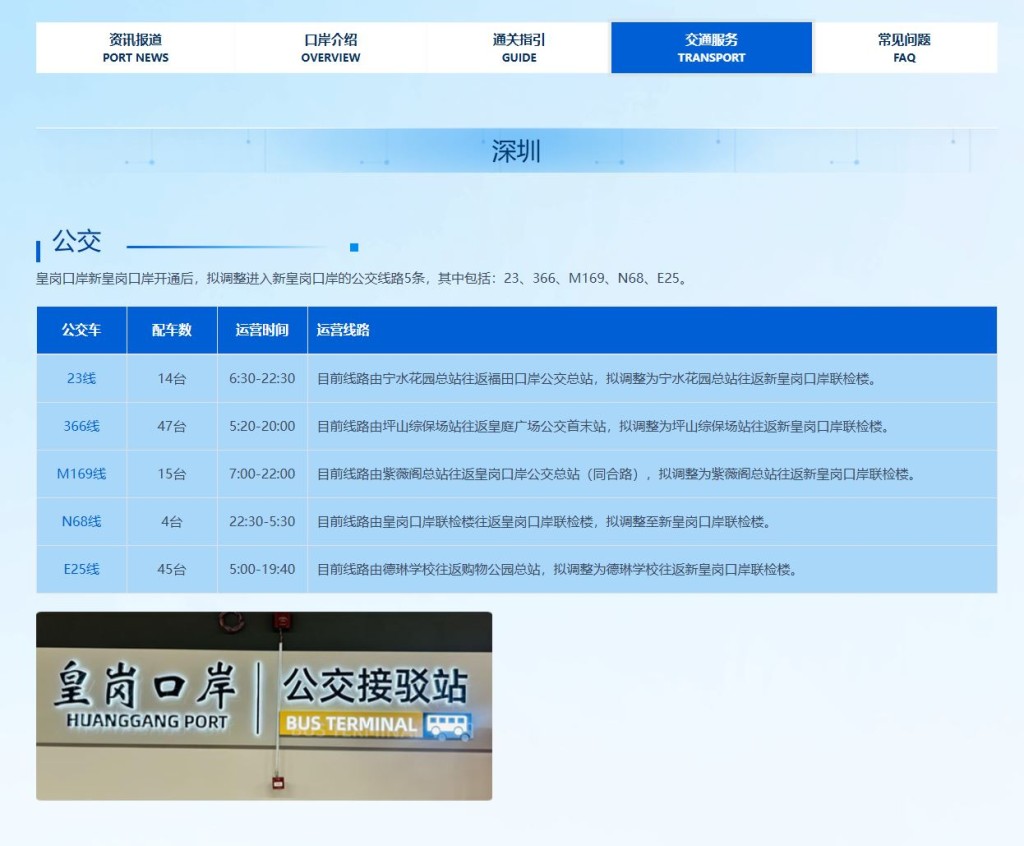
Task: Click the 紫薇阁总站 route description text
Action: pos(618,474)
